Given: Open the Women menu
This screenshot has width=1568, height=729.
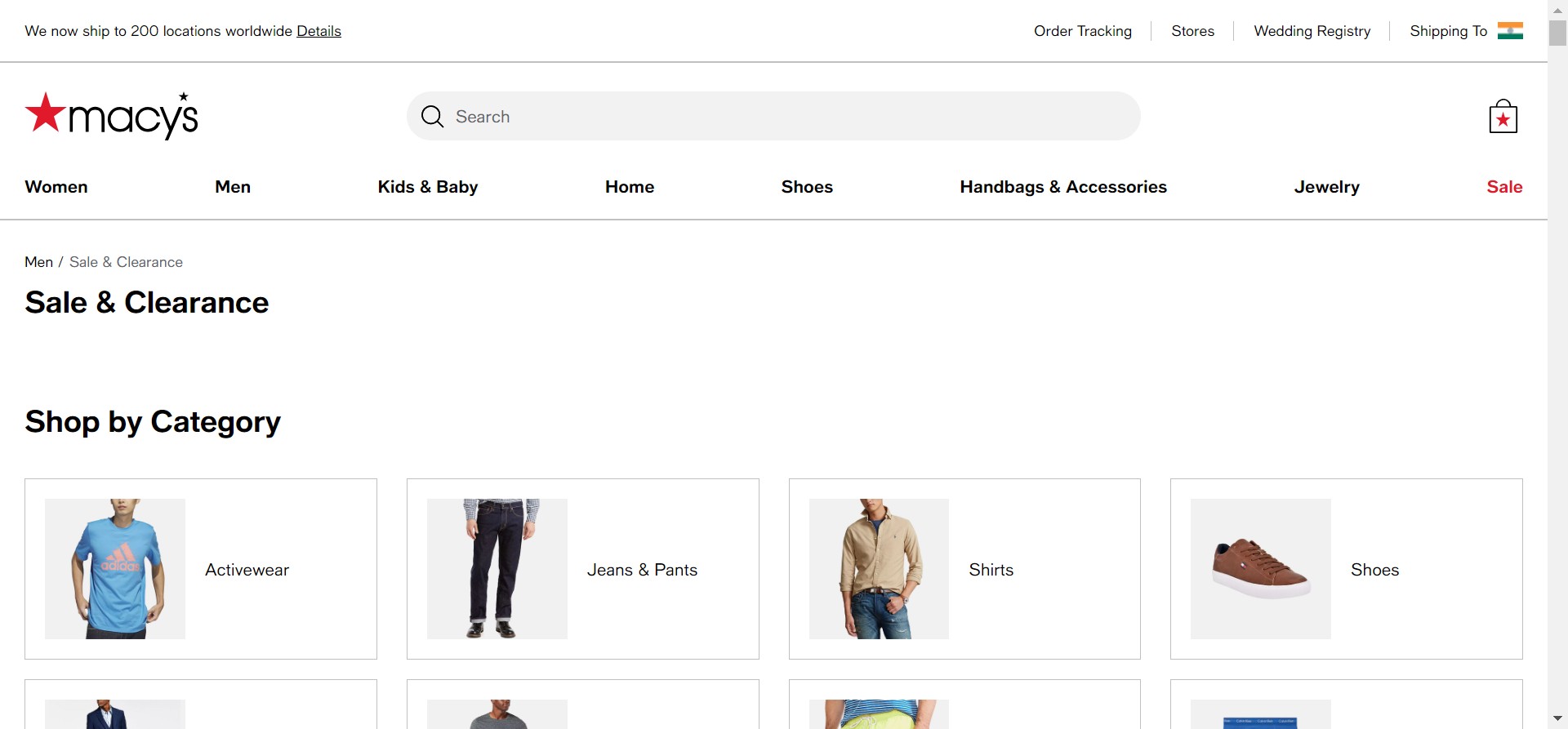Looking at the screenshot, I should (x=56, y=187).
